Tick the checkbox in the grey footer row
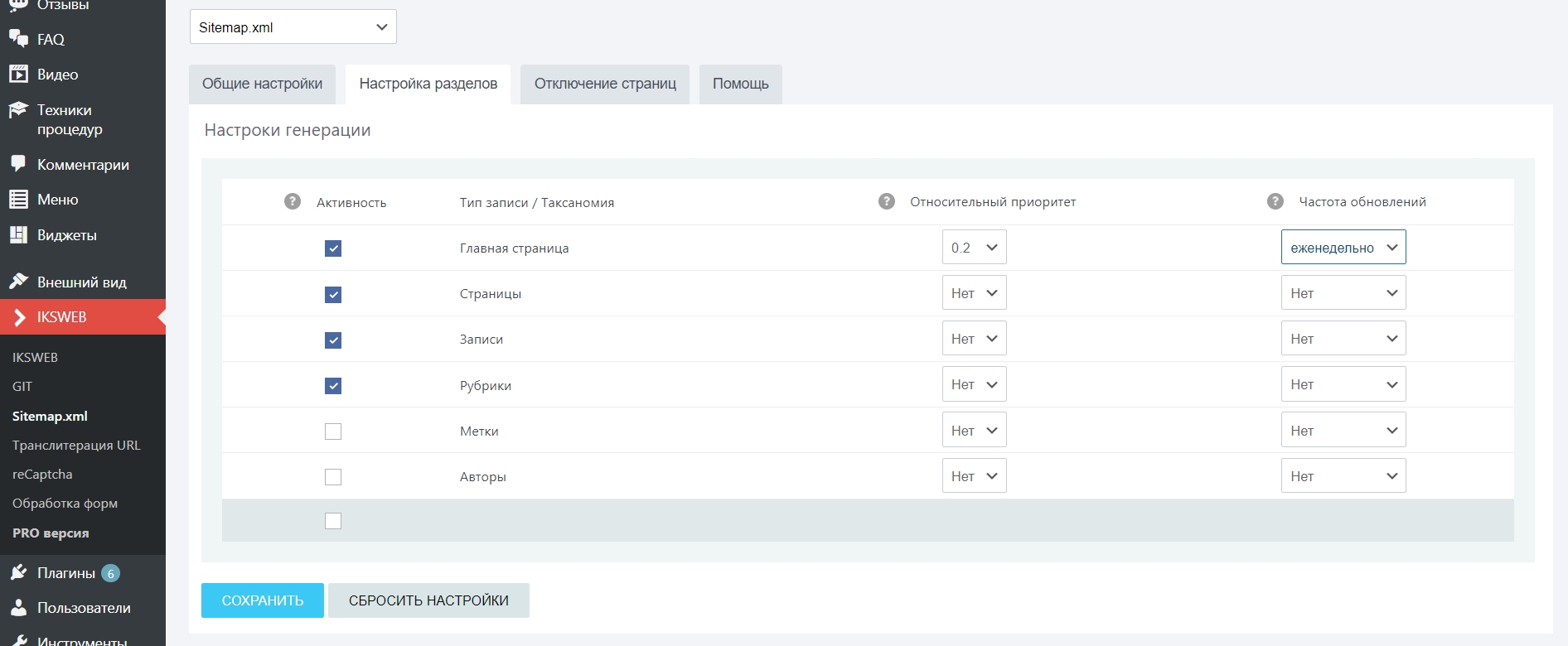 pos(333,521)
